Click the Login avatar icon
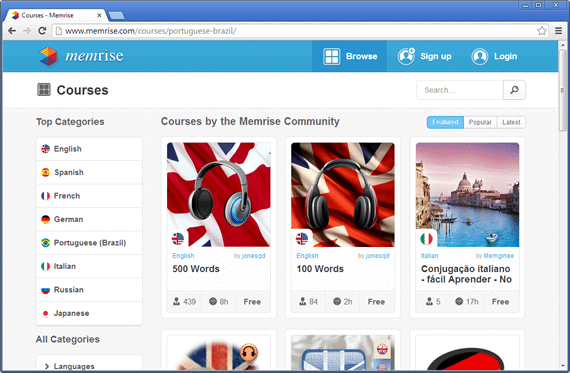 [479, 56]
